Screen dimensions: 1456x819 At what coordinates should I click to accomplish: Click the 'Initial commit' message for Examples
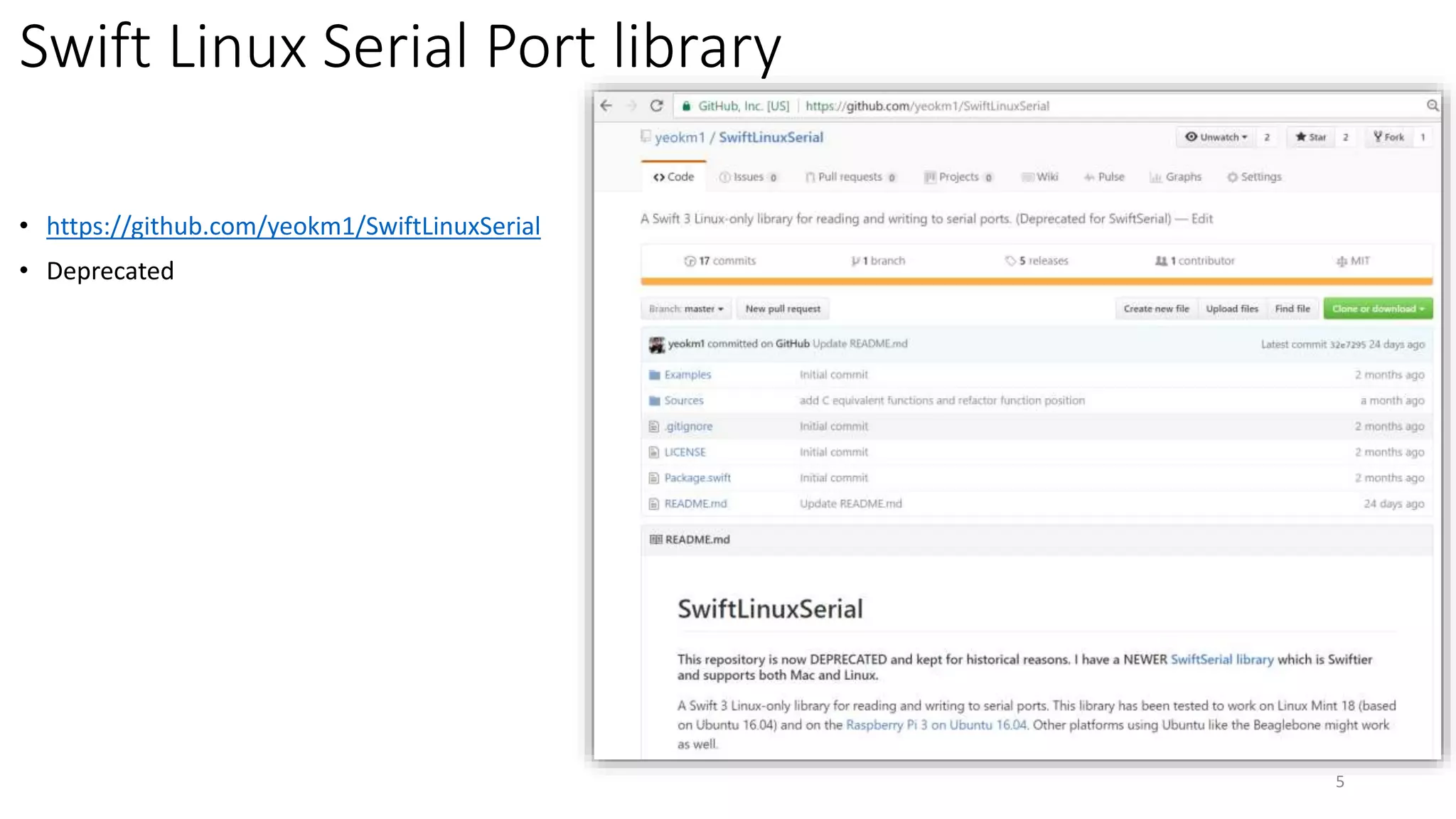[833, 375]
